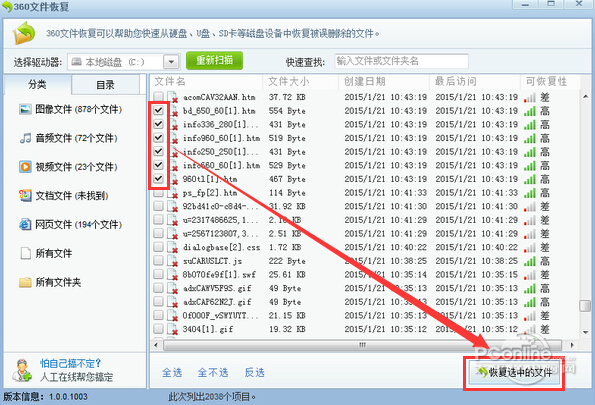Click file icon of 3404[1].gif

coord(173,329)
